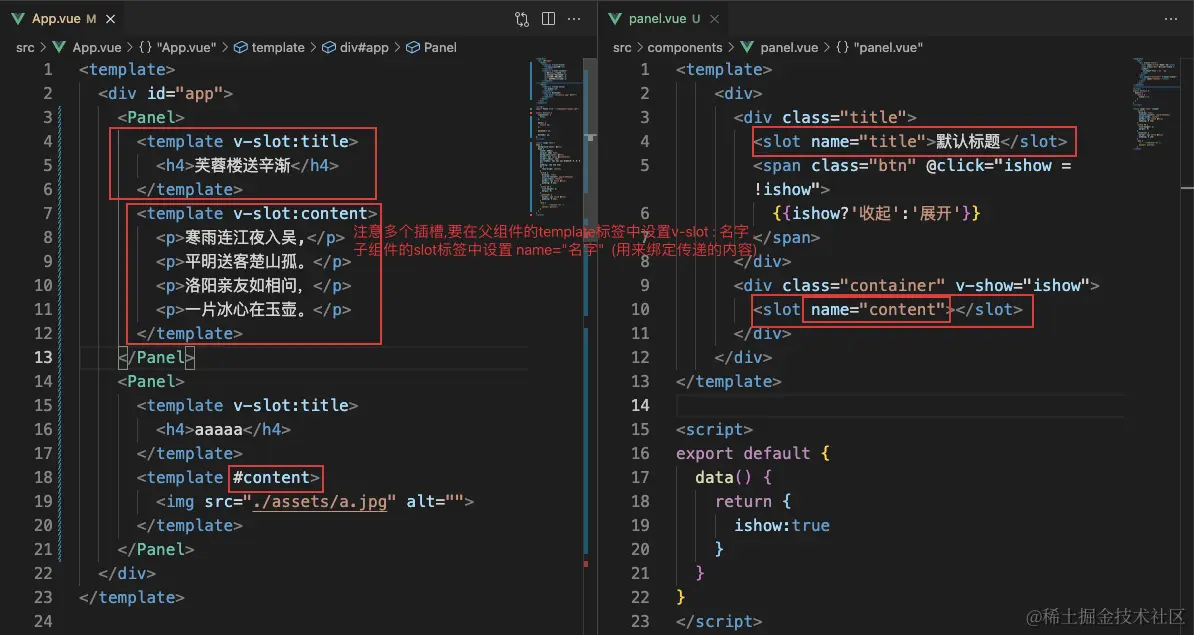Select the panel.vue file breadcrumb

(789, 47)
